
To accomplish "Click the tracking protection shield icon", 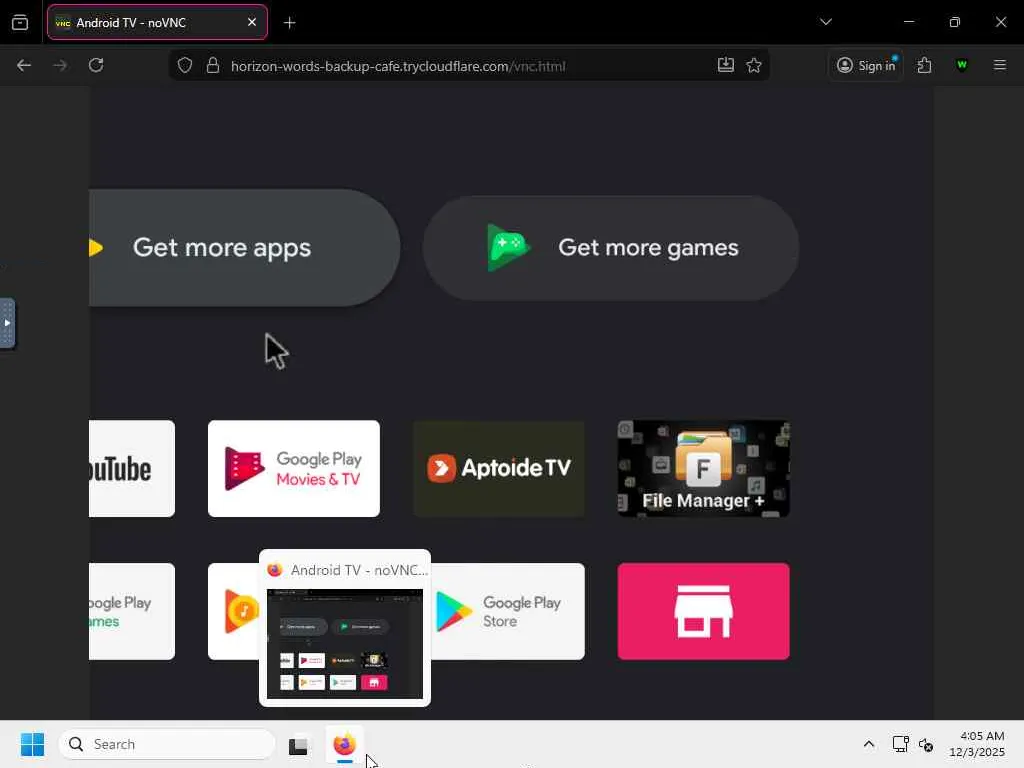I will tap(185, 65).
